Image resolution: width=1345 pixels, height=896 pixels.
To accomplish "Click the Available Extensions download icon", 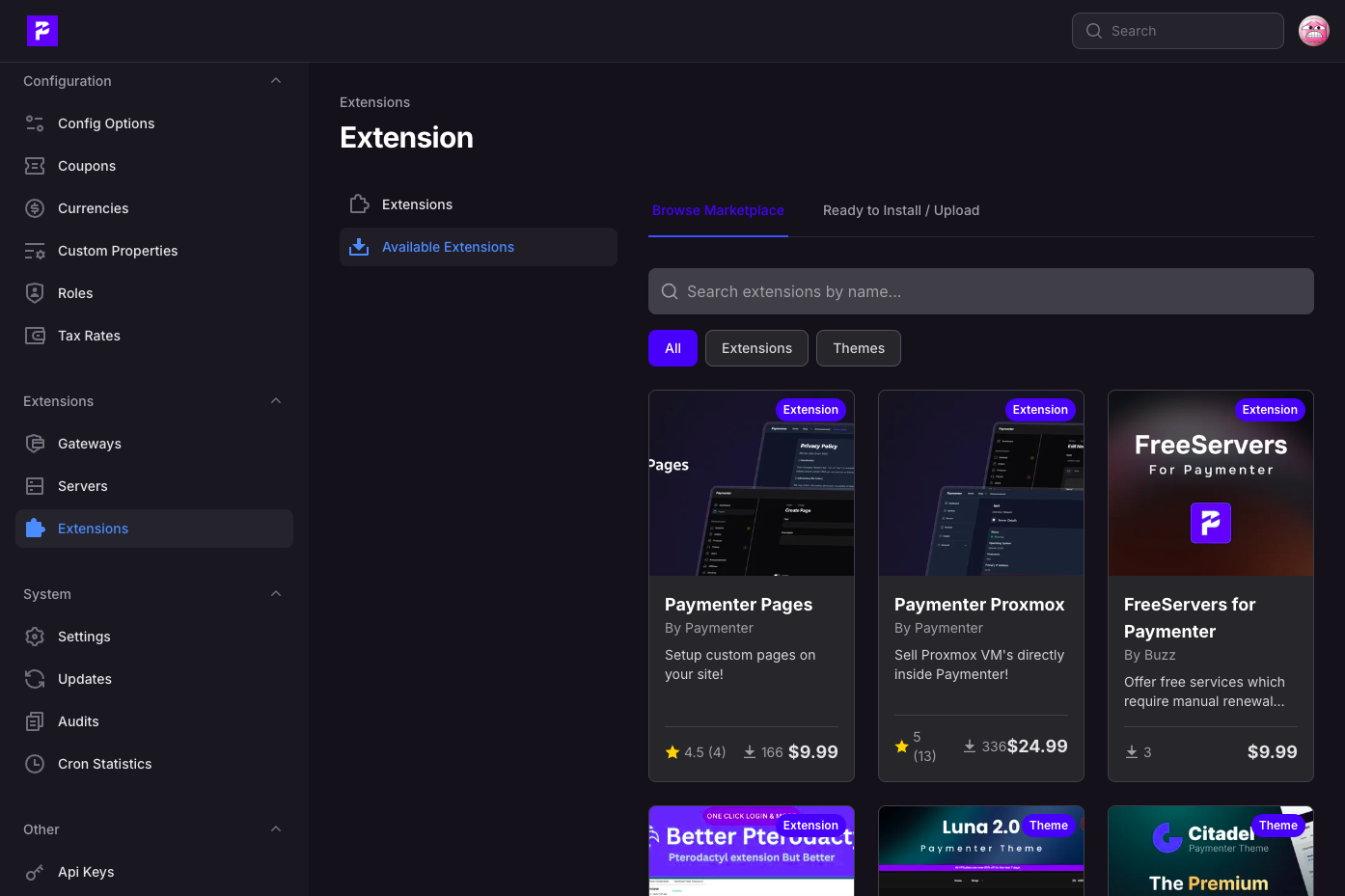I will [x=359, y=247].
